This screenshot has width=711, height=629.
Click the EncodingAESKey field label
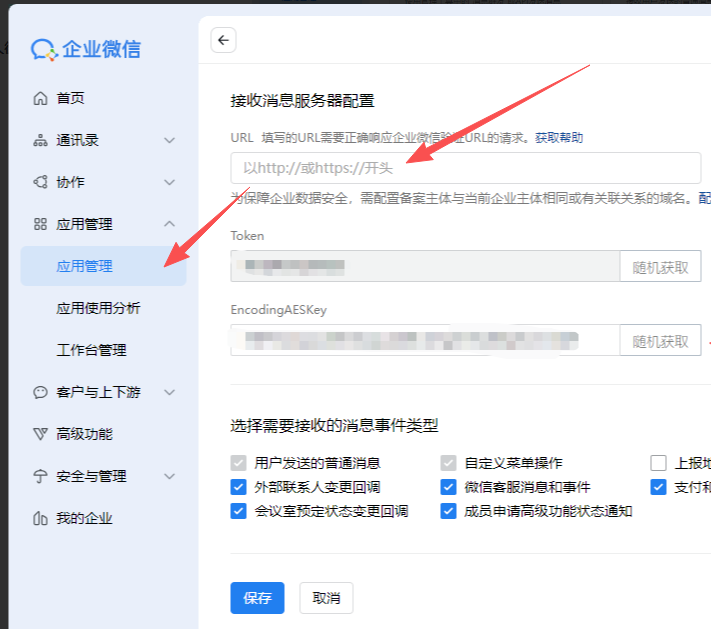click(278, 310)
